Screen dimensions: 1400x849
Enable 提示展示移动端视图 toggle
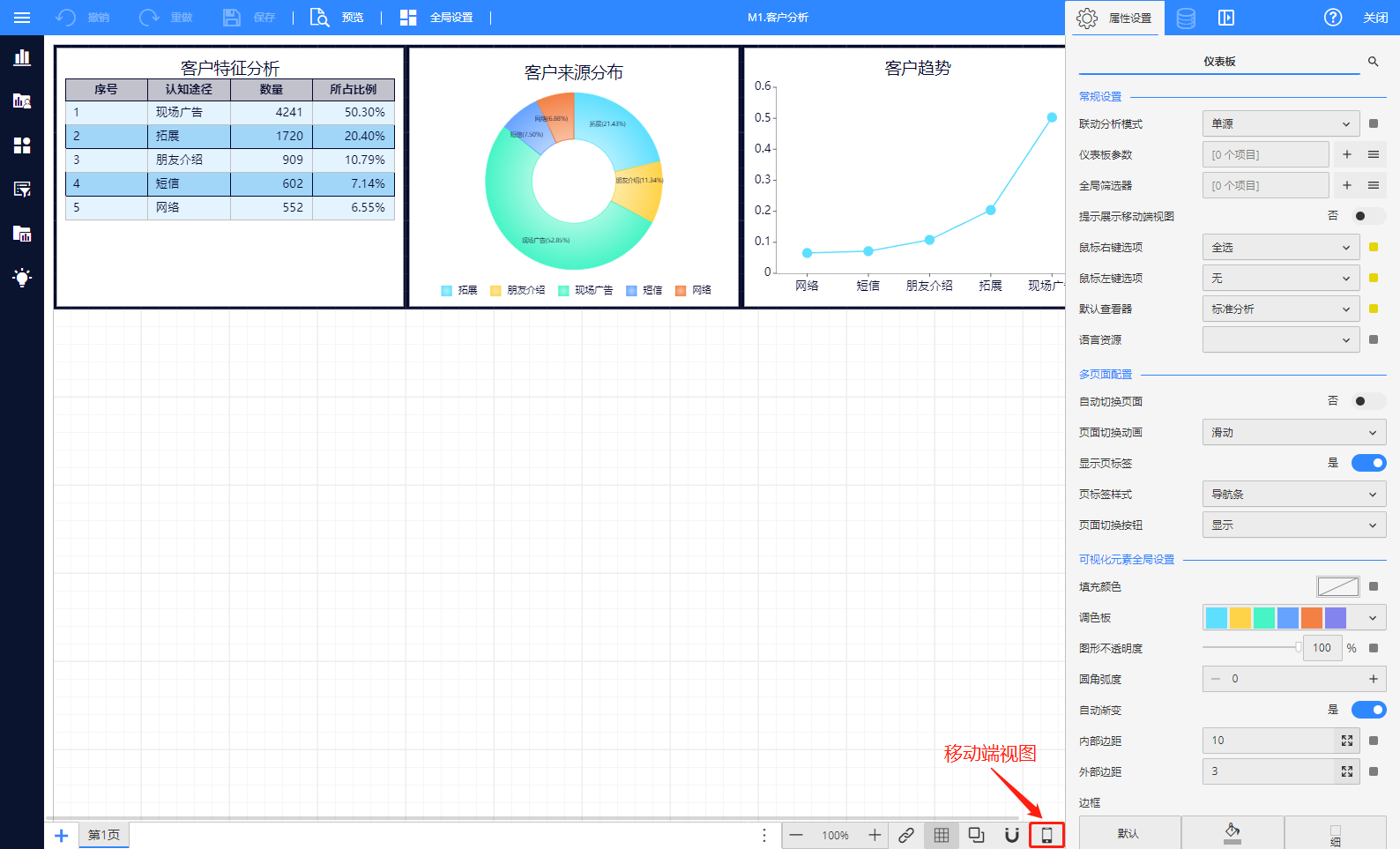(1368, 216)
